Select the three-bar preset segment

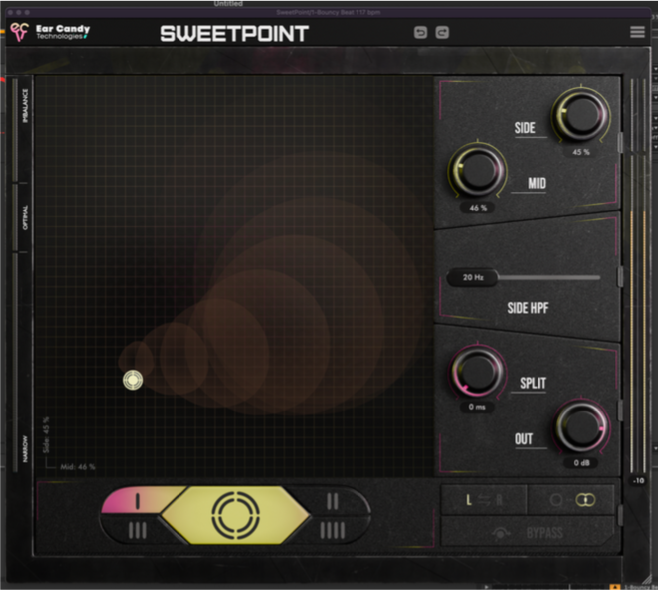tap(138, 531)
